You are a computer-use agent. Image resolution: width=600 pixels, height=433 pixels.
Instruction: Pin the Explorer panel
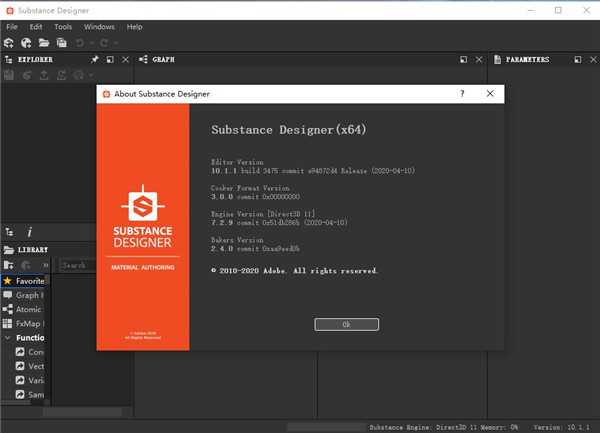click(95, 59)
